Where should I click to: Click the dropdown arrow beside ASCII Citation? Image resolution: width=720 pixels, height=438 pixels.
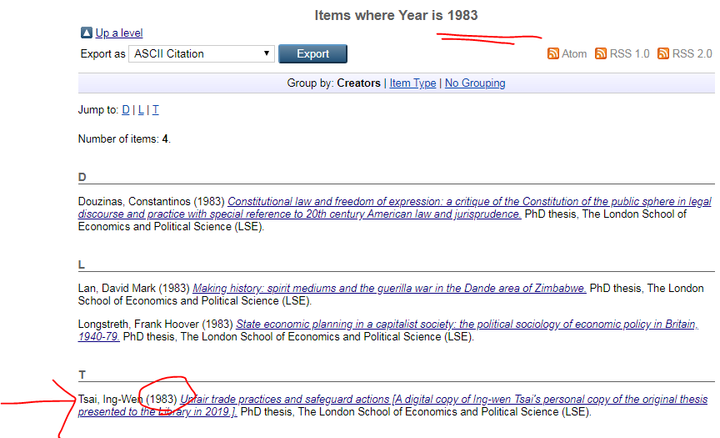point(266,54)
